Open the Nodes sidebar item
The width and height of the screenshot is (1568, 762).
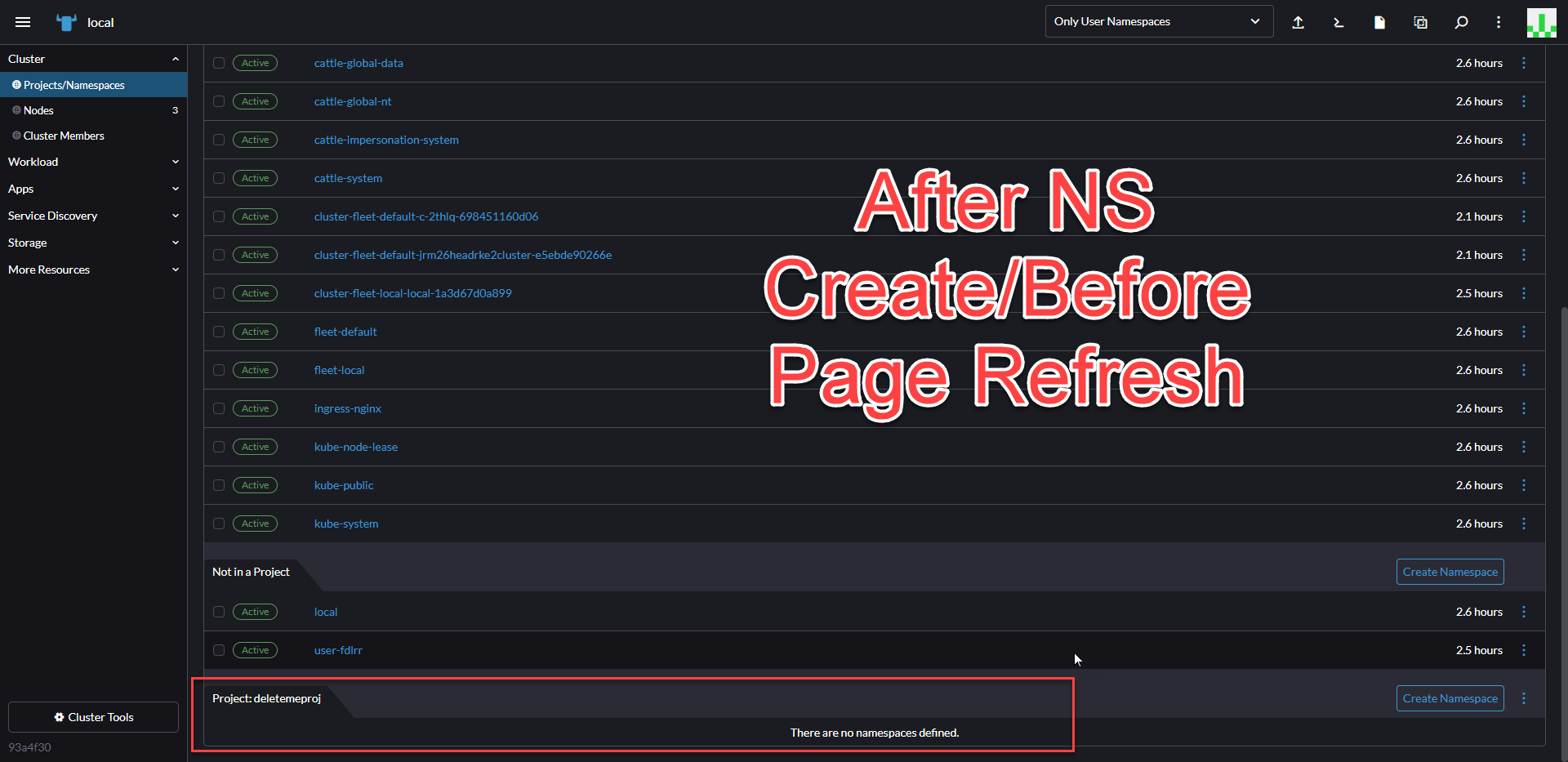[39, 110]
